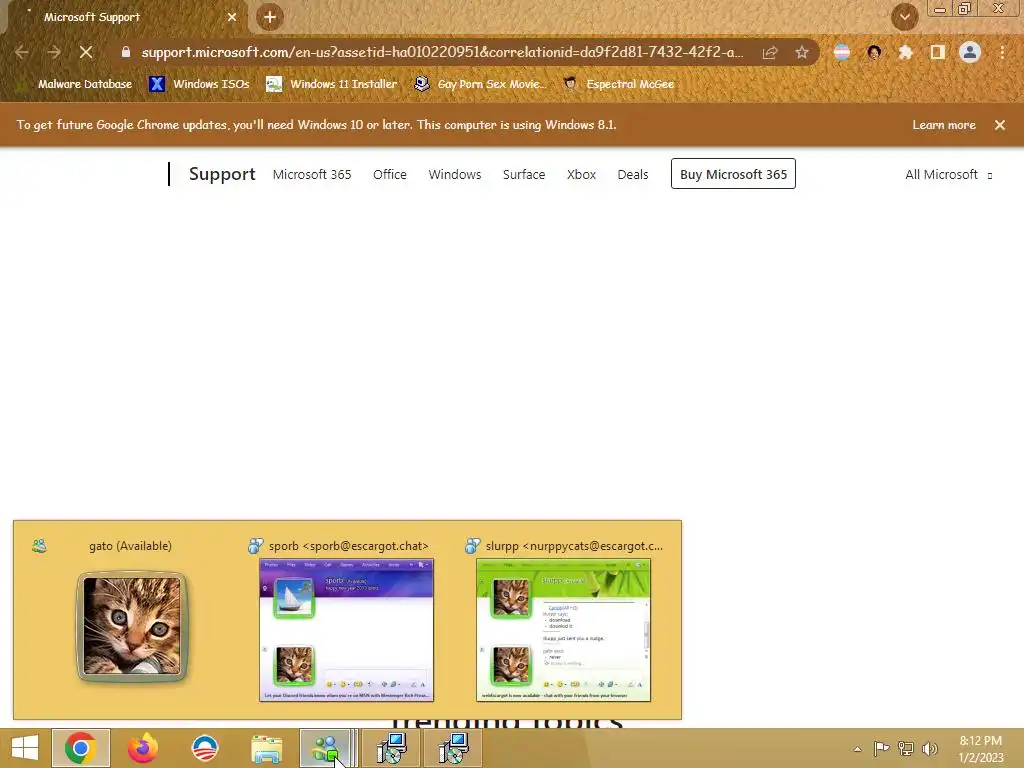Open the Surface menu item

coord(524,174)
